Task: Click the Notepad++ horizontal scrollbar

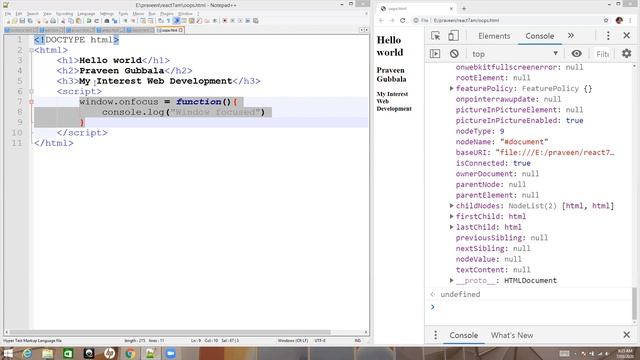Action: tap(170, 332)
